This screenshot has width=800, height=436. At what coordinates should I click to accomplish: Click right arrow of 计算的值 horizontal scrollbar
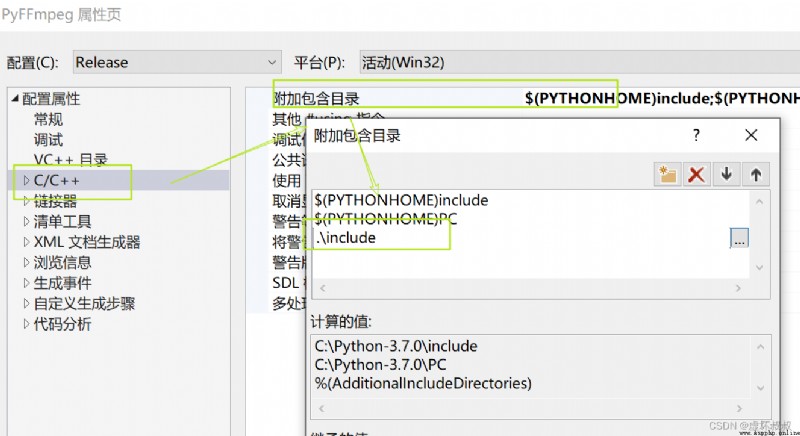tap(739, 408)
